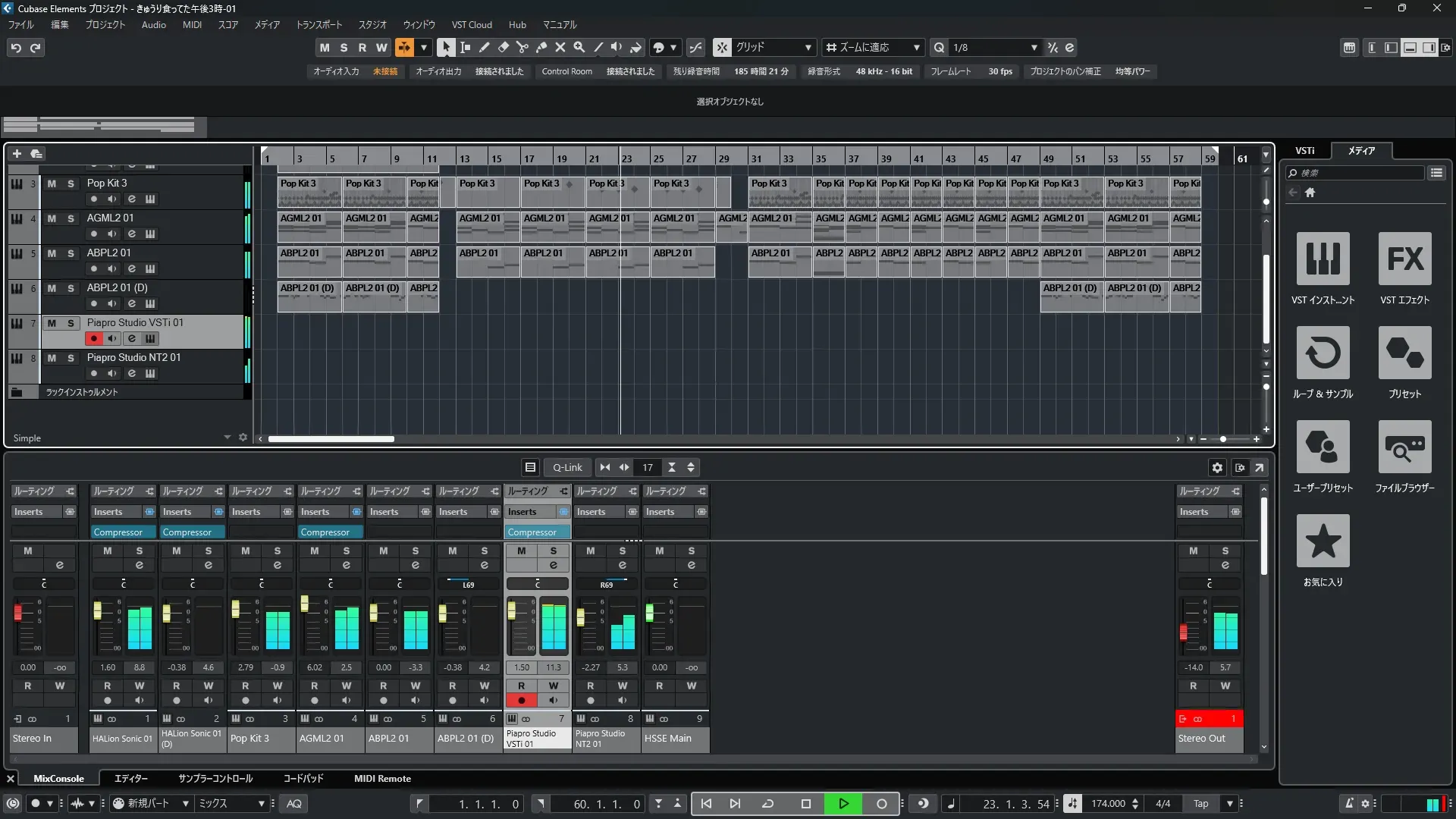Select the Split scissors tool
Screen dimensions: 1456x819
pyautogui.click(x=522, y=47)
